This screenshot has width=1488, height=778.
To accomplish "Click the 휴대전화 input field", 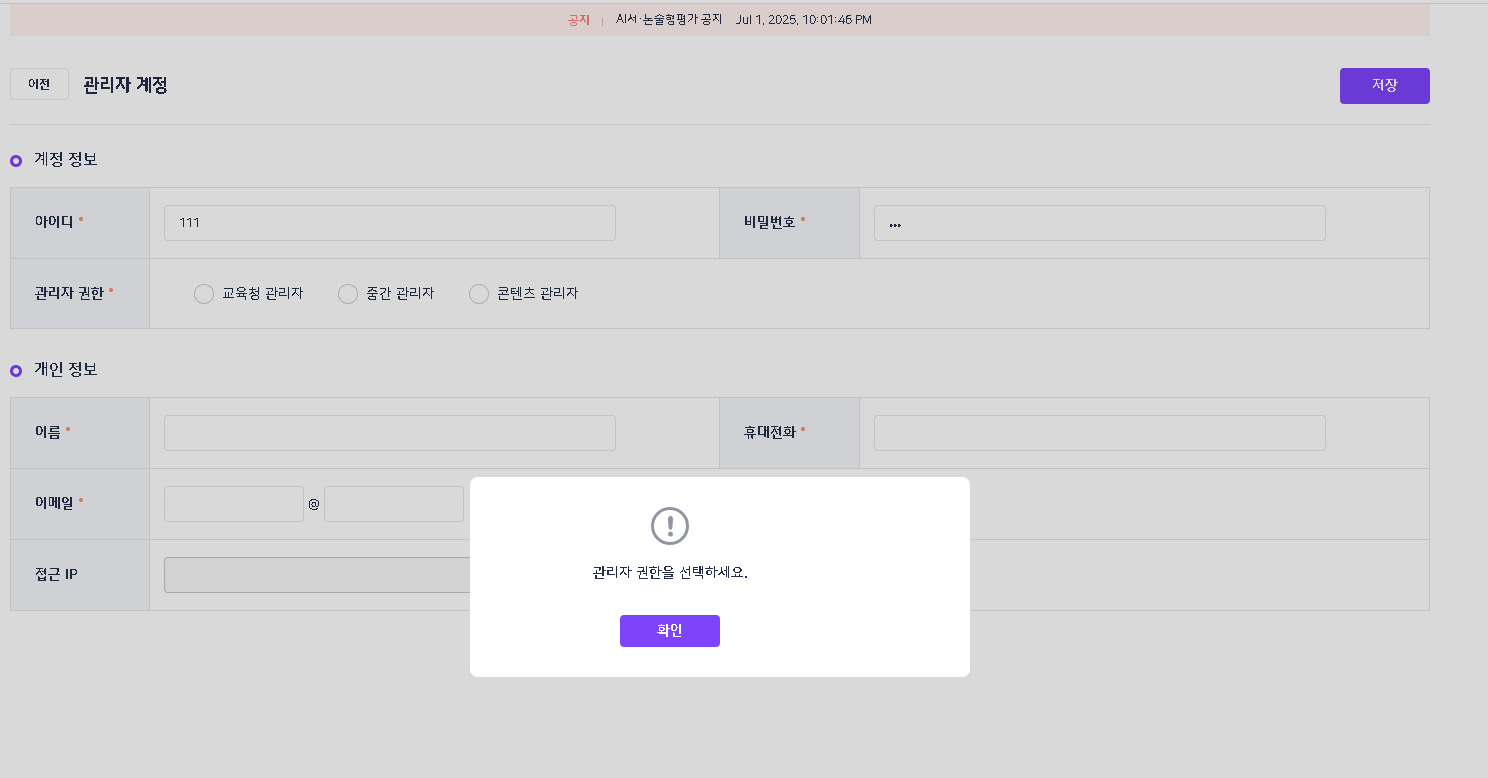I will pos(1099,433).
